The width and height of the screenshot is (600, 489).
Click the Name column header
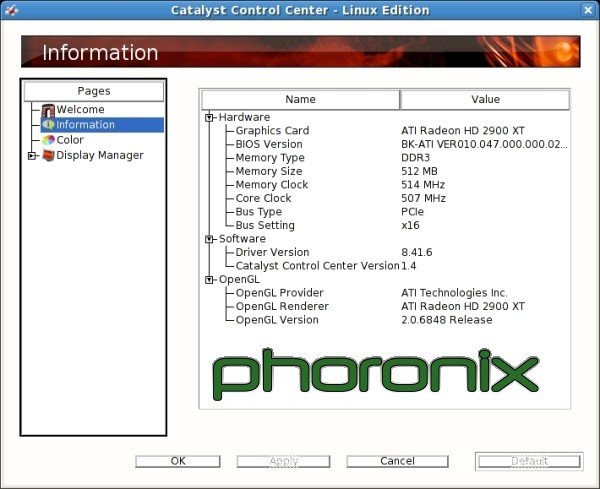300,100
